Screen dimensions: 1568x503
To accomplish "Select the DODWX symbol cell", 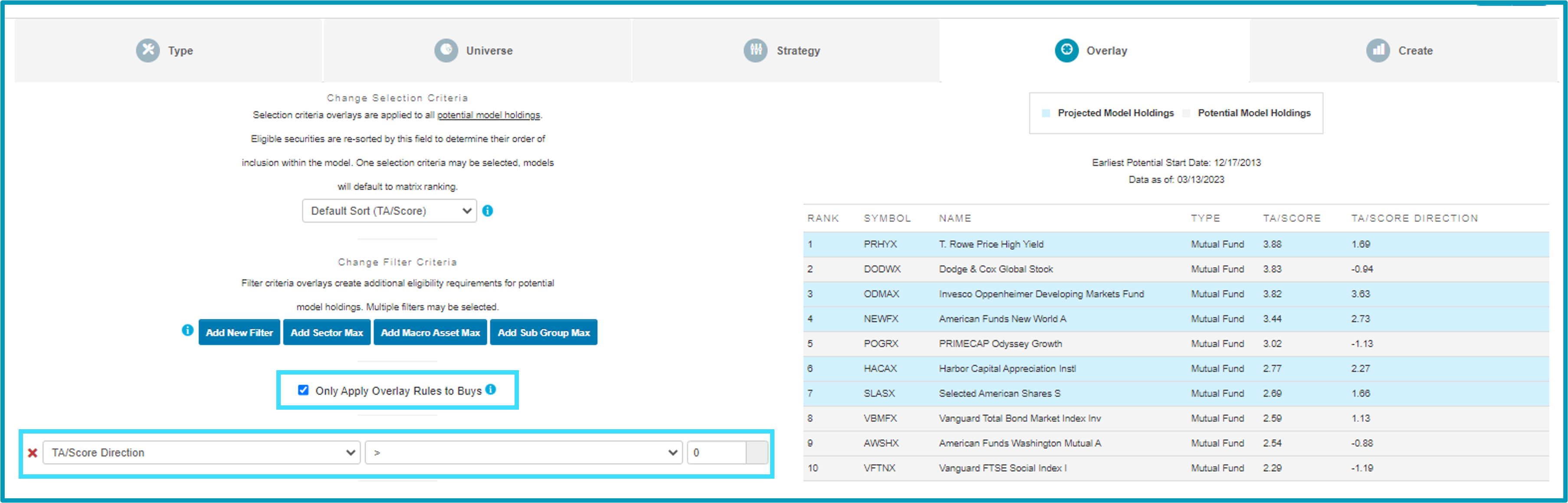I will [882, 269].
